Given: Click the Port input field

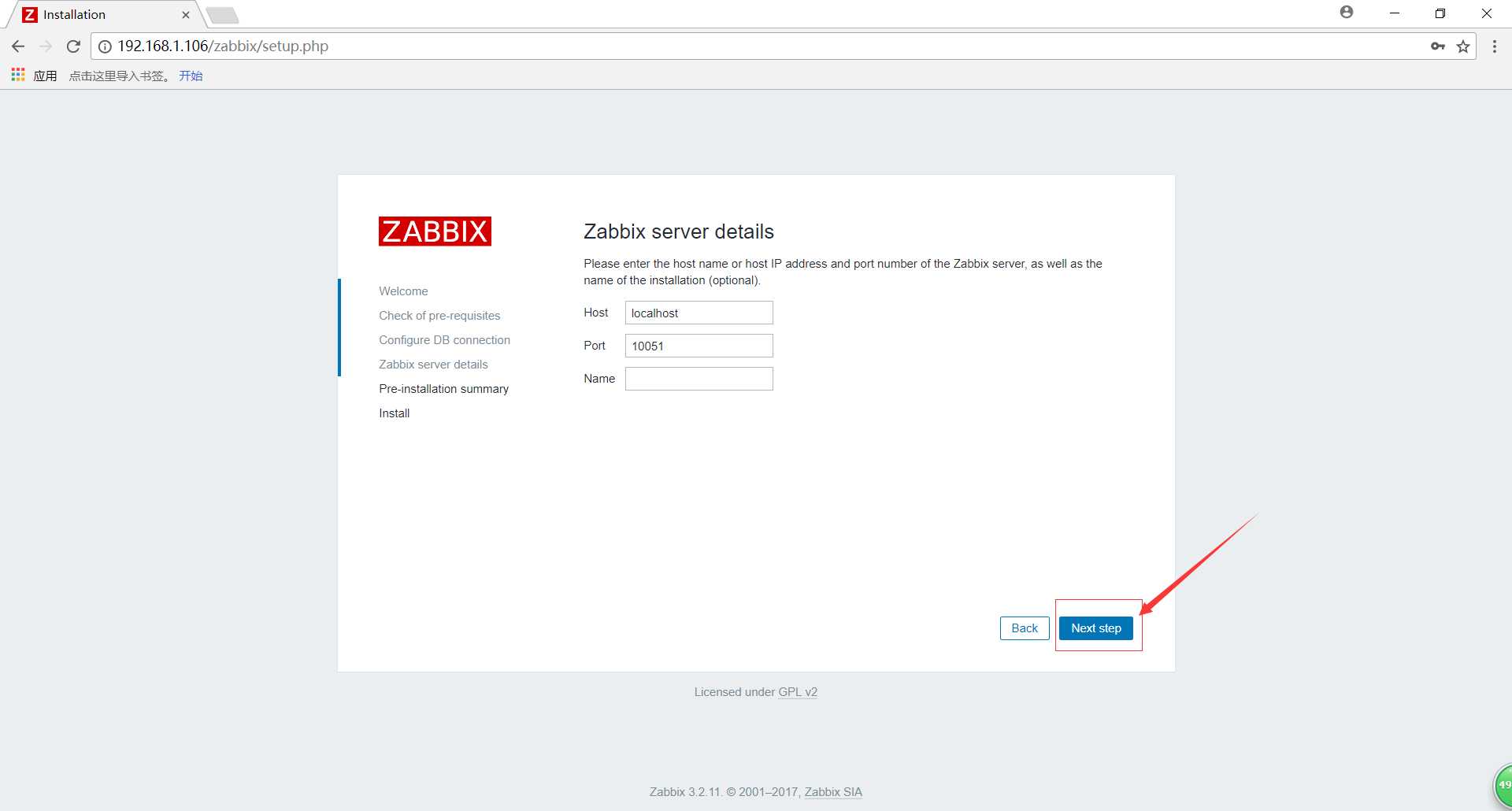Looking at the screenshot, I should pos(699,346).
